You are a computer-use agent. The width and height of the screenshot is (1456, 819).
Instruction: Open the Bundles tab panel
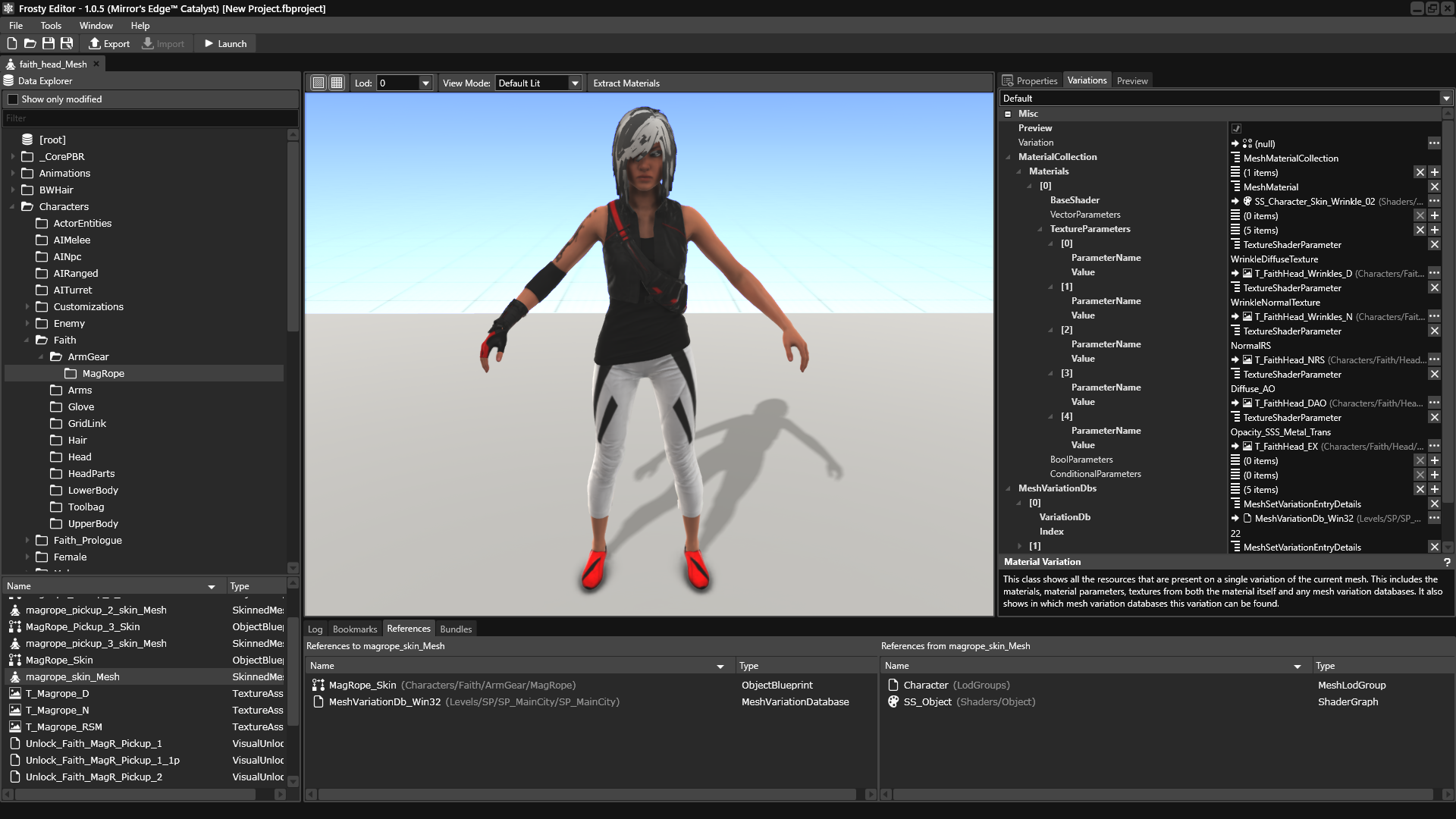point(455,629)
